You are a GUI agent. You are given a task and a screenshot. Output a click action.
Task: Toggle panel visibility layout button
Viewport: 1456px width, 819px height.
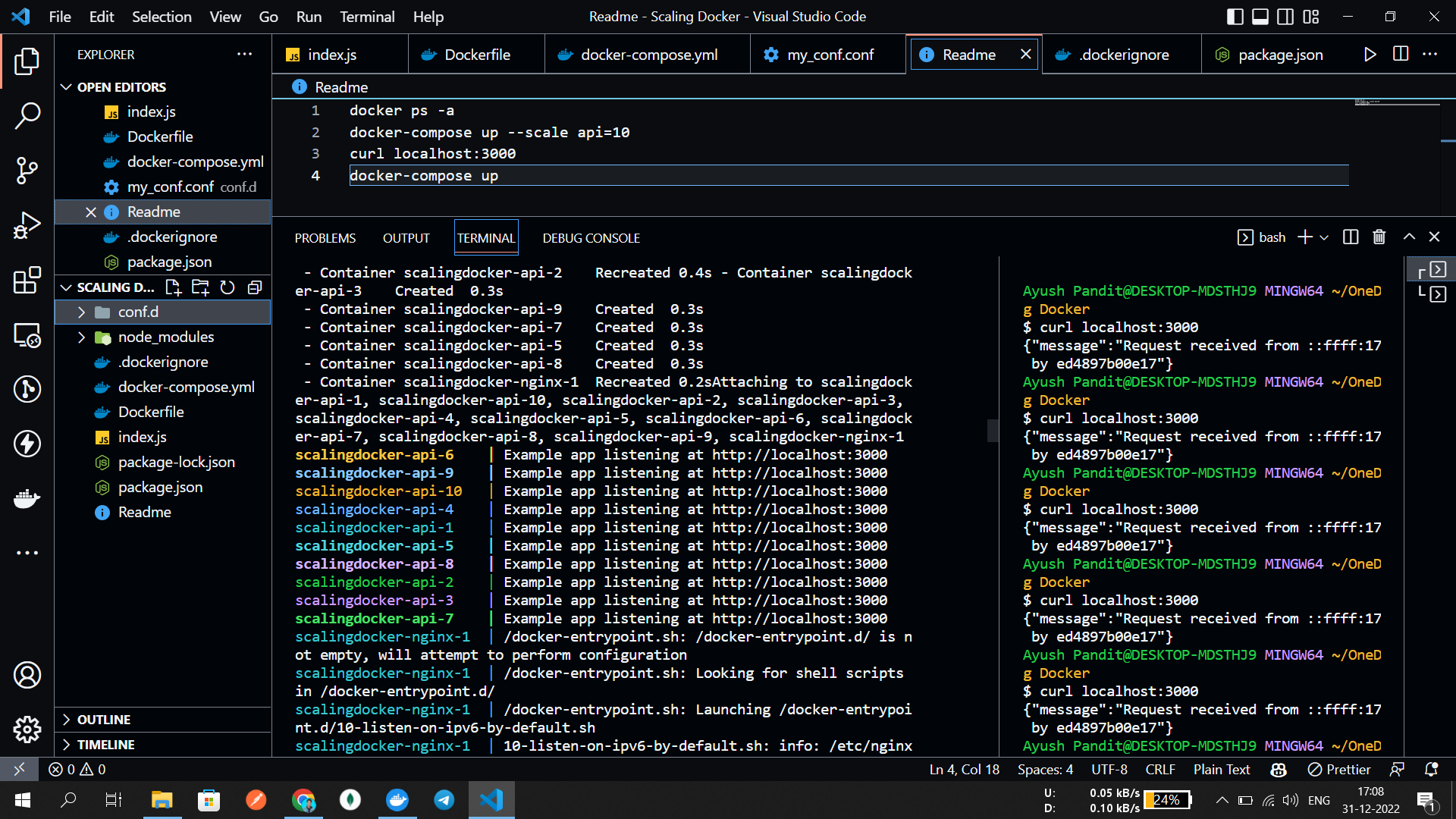[1260, 17]
